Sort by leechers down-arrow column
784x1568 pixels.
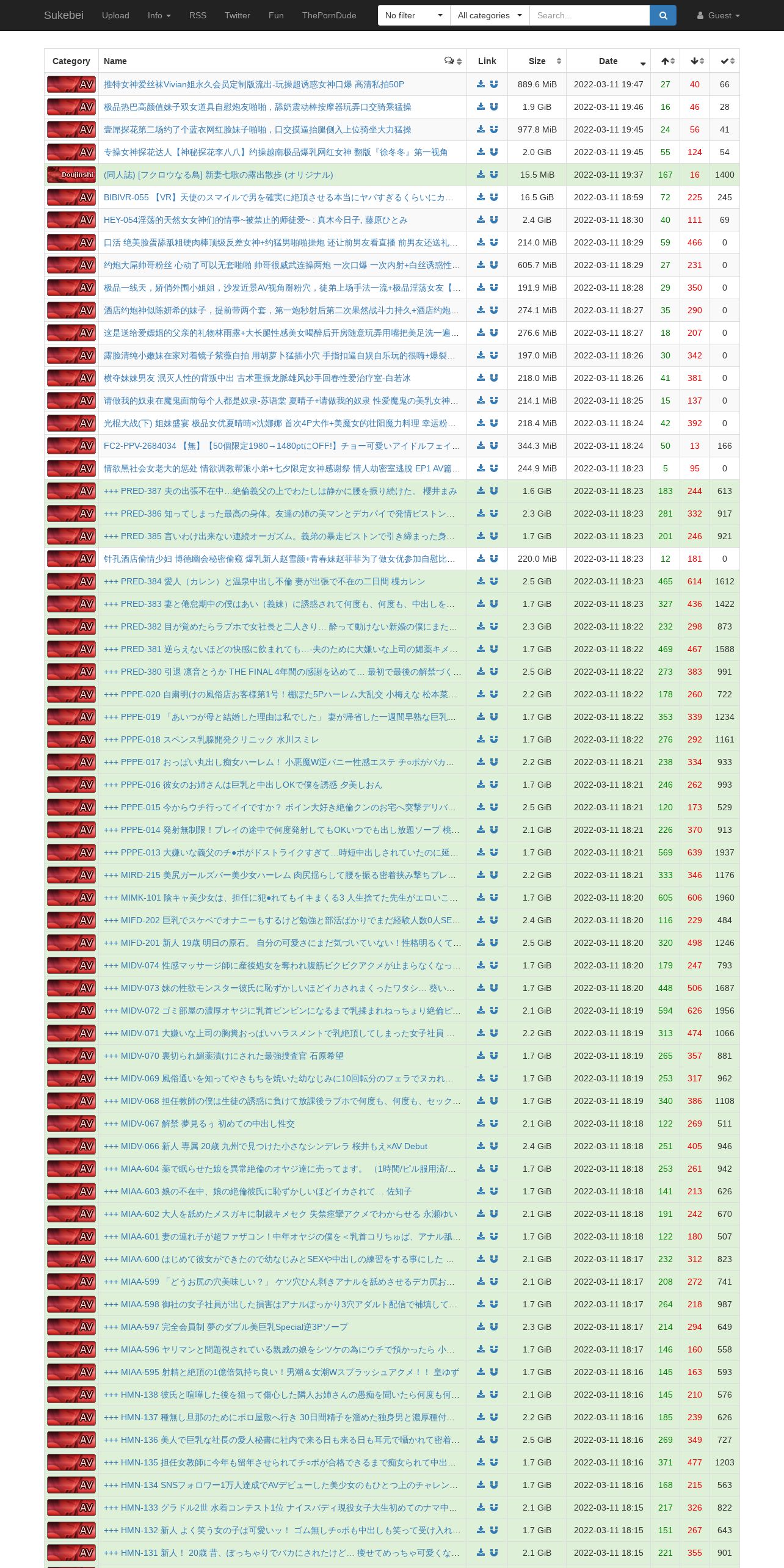[x=695, y=61]
